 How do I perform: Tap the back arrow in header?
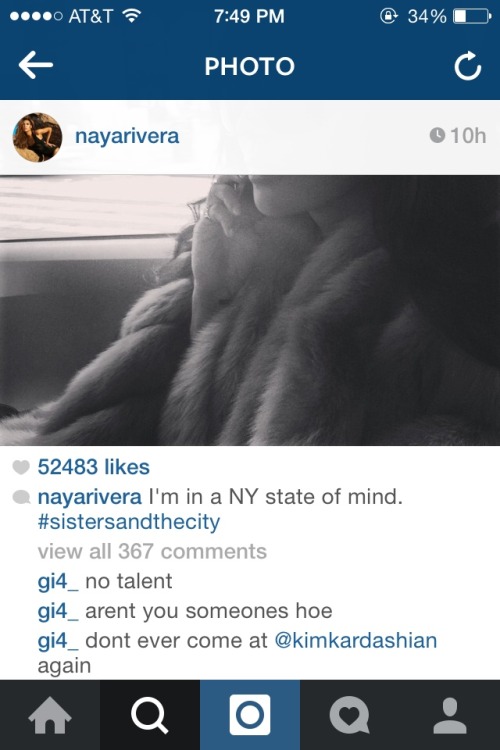pos(35,65)
